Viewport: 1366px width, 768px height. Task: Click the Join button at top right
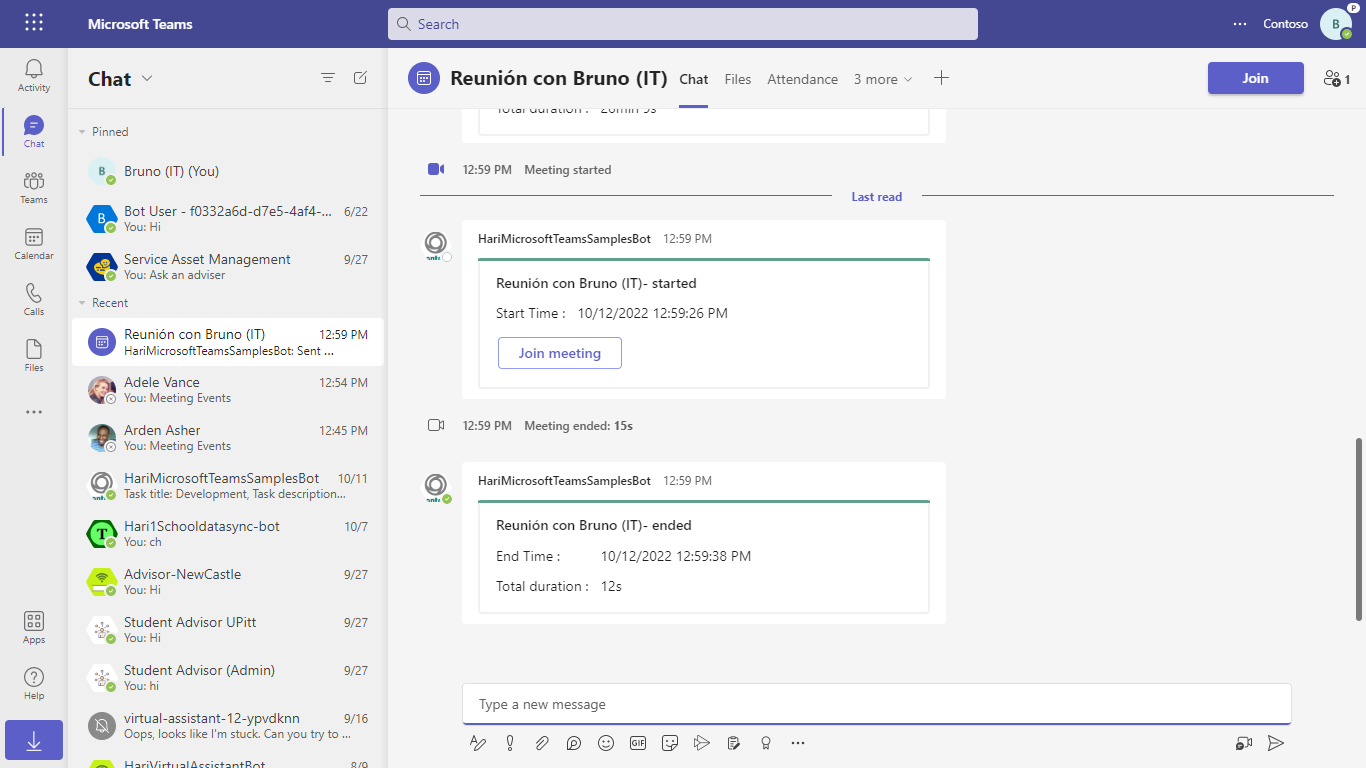pos(1255,78)
